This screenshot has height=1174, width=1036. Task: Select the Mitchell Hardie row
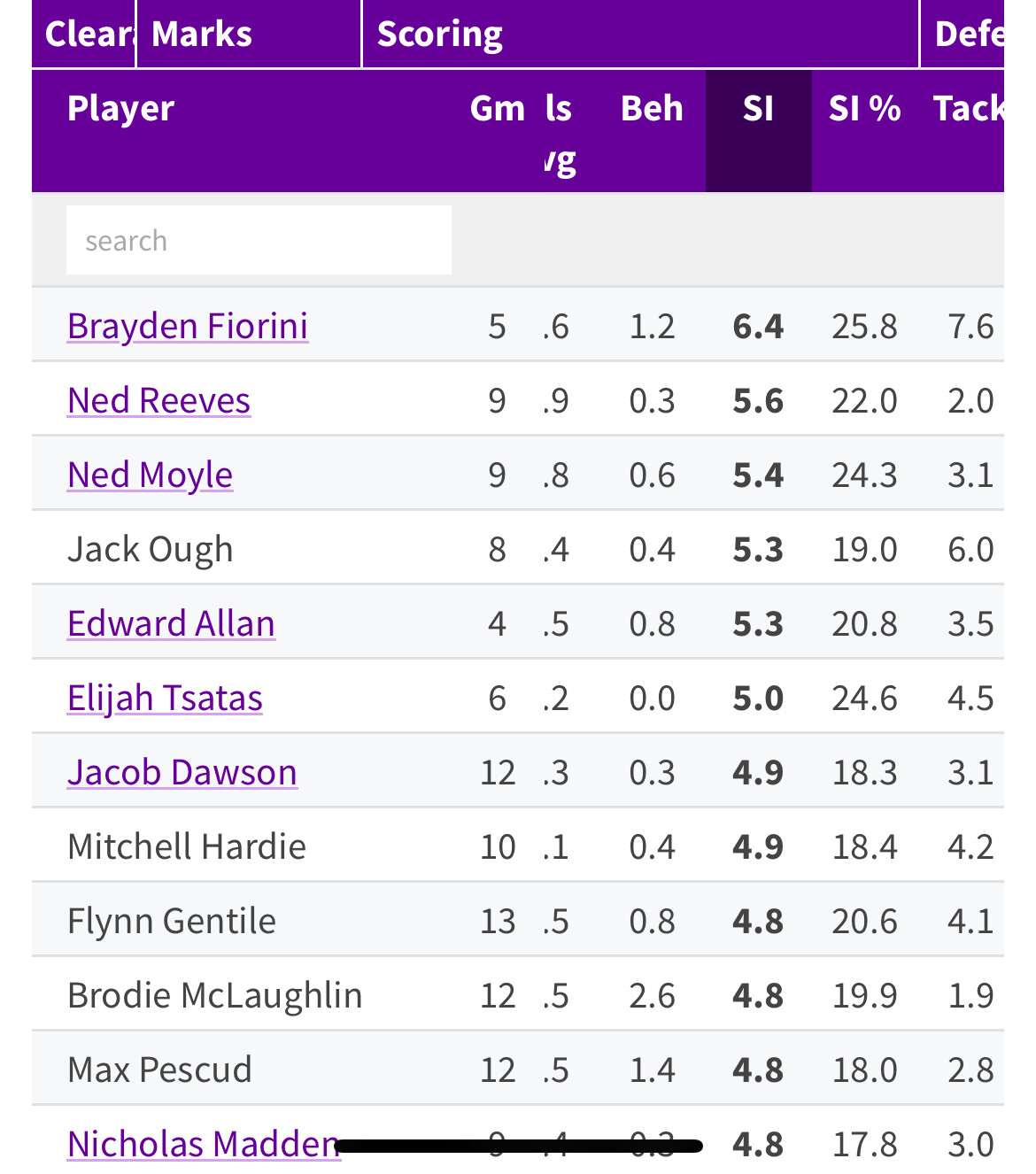coord(518,846)
